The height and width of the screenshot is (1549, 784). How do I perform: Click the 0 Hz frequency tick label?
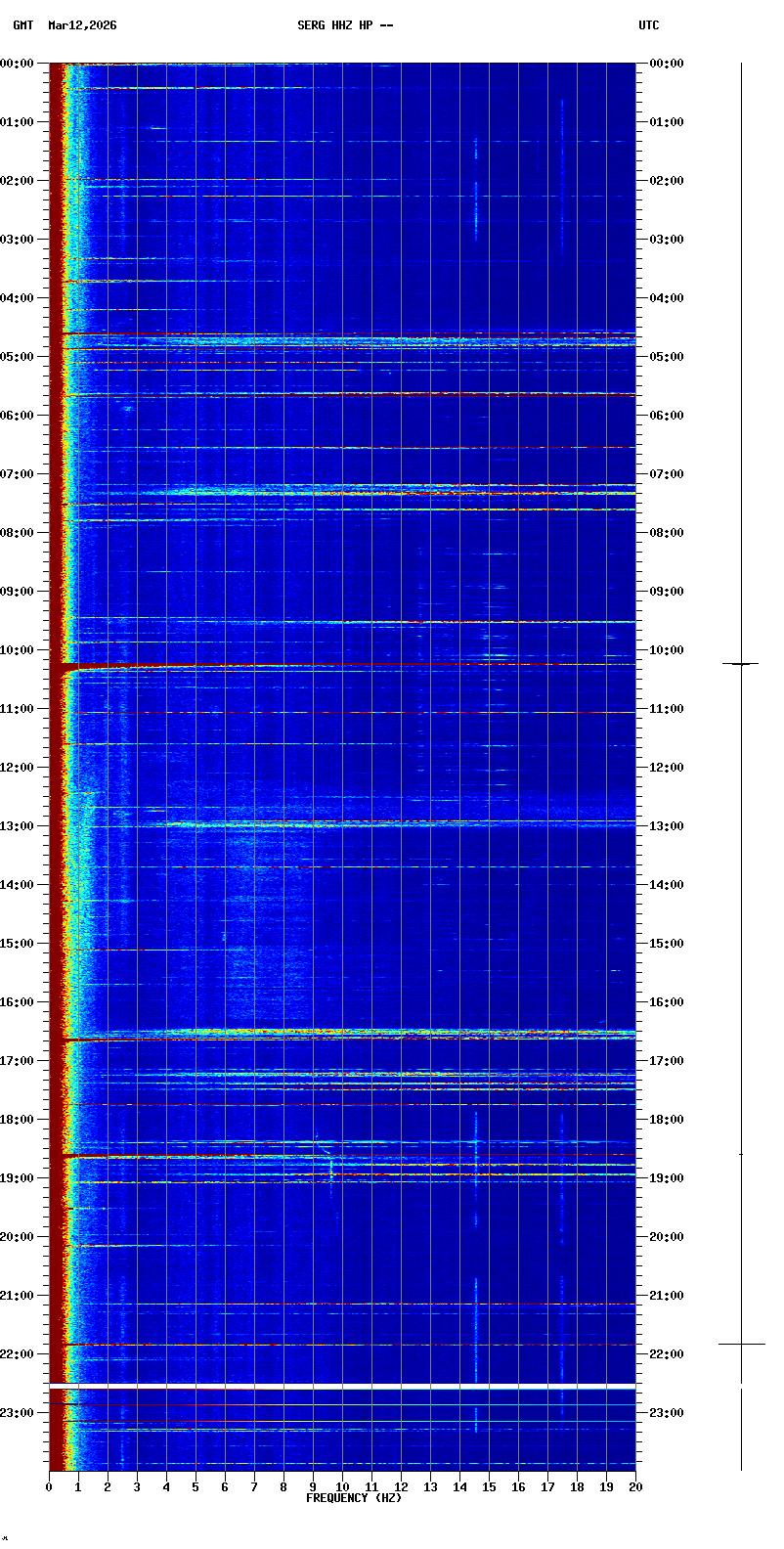point(49,1487)
